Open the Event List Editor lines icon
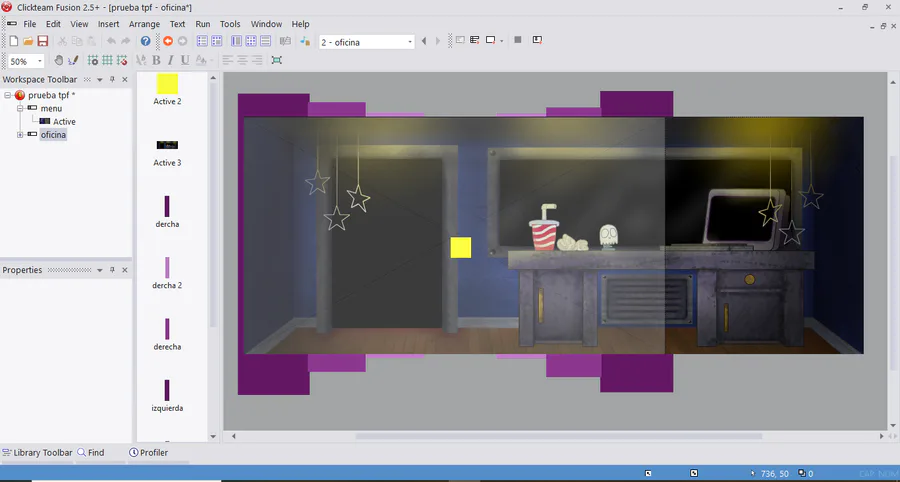Viewport: 900px width, 482px height. (265, 41)
